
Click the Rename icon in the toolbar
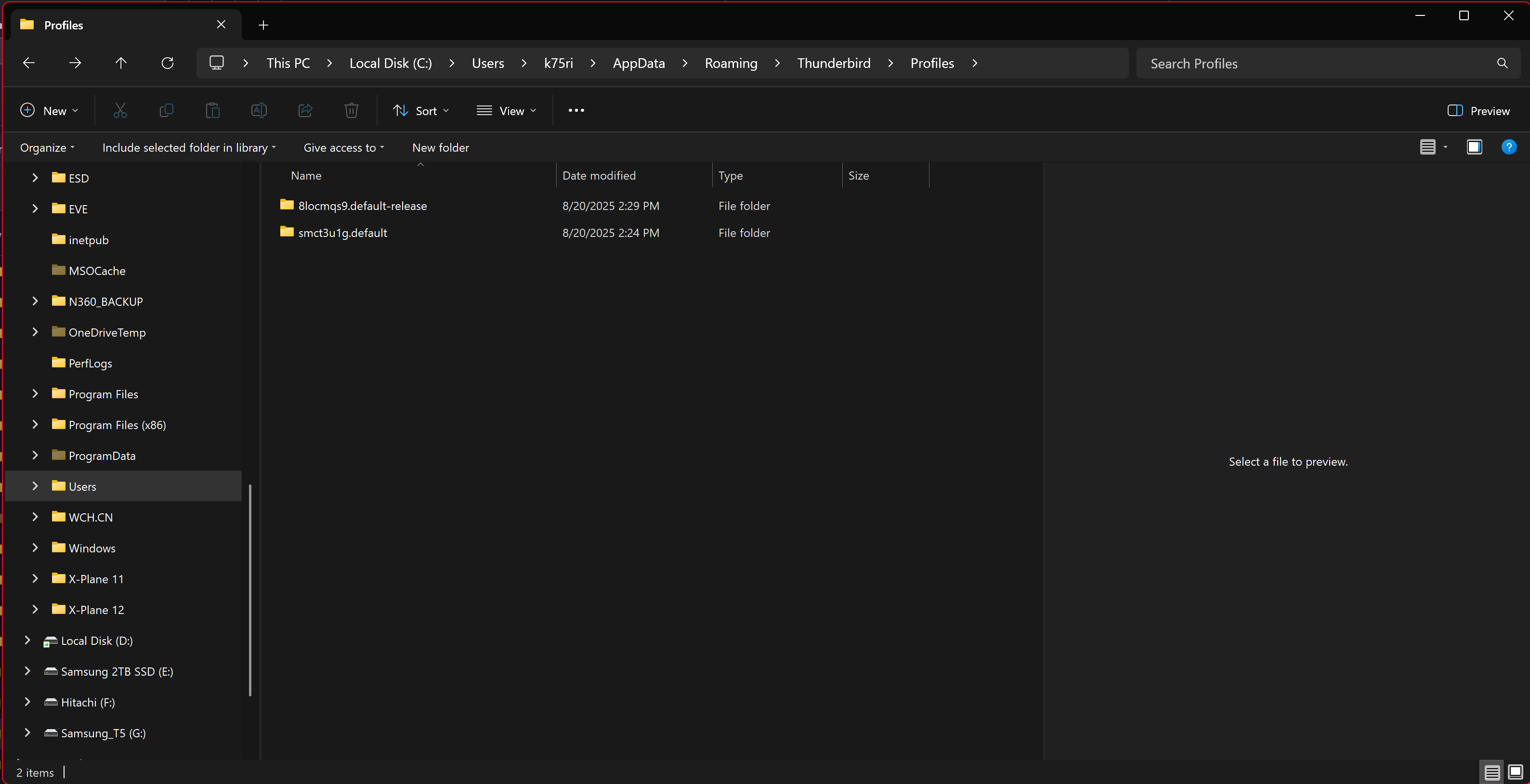[259, 110]
